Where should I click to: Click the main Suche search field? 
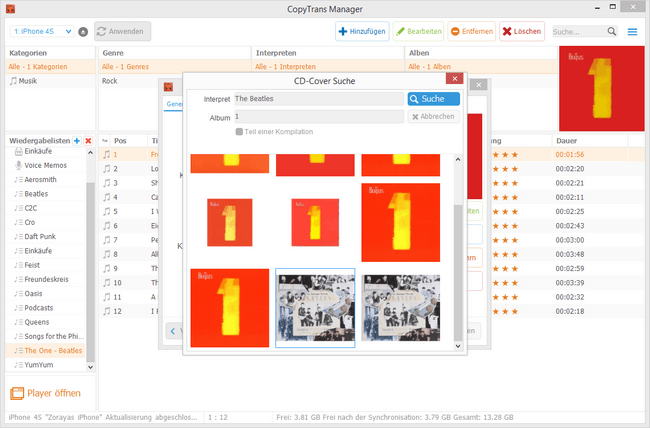tap(580, 32)
